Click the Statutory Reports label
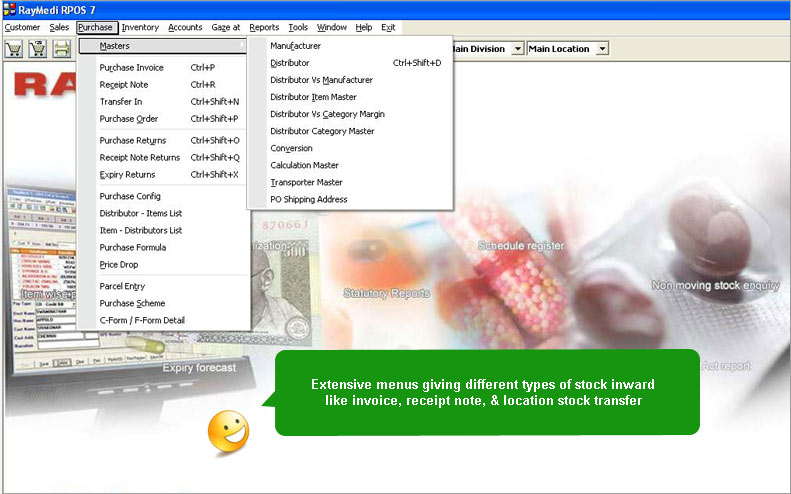791x494 pixels. click(x=386, y=293)
